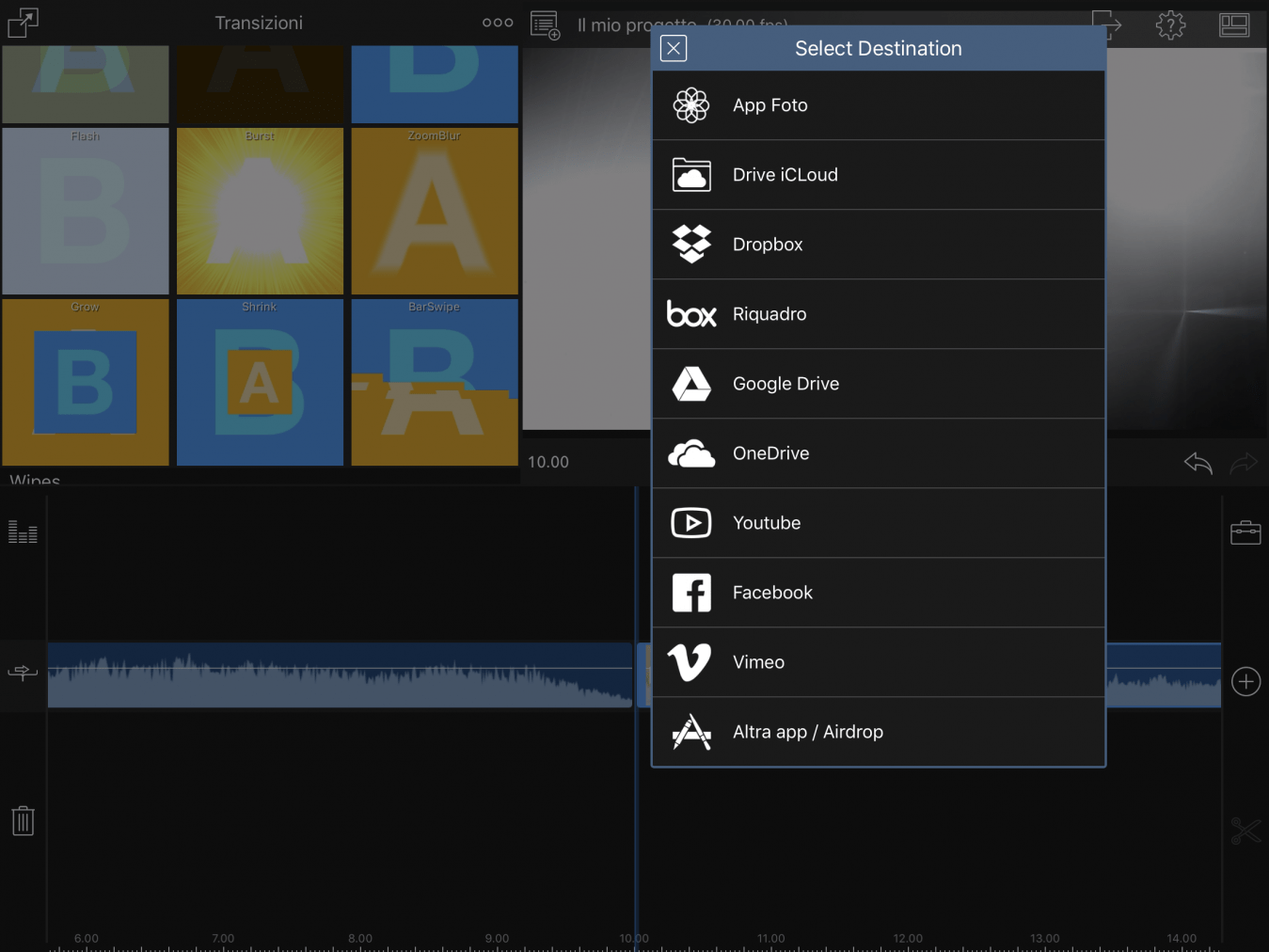The height and width of the screenshot is (952, 1269).
Task: Open the library expand icon top-left
Action: pyautogui.click(x=23, y=23)
